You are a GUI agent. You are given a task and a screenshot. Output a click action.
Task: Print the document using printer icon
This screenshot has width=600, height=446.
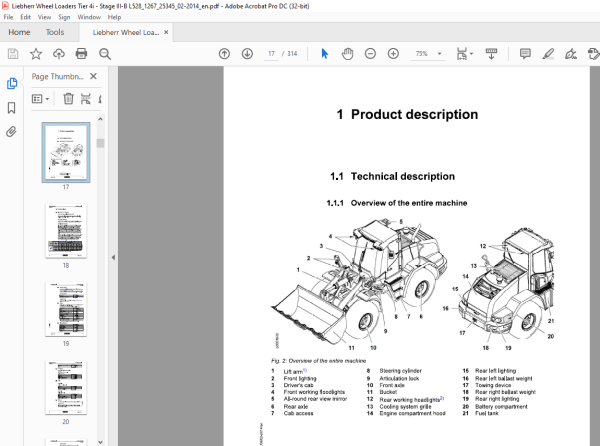[82, 54]
